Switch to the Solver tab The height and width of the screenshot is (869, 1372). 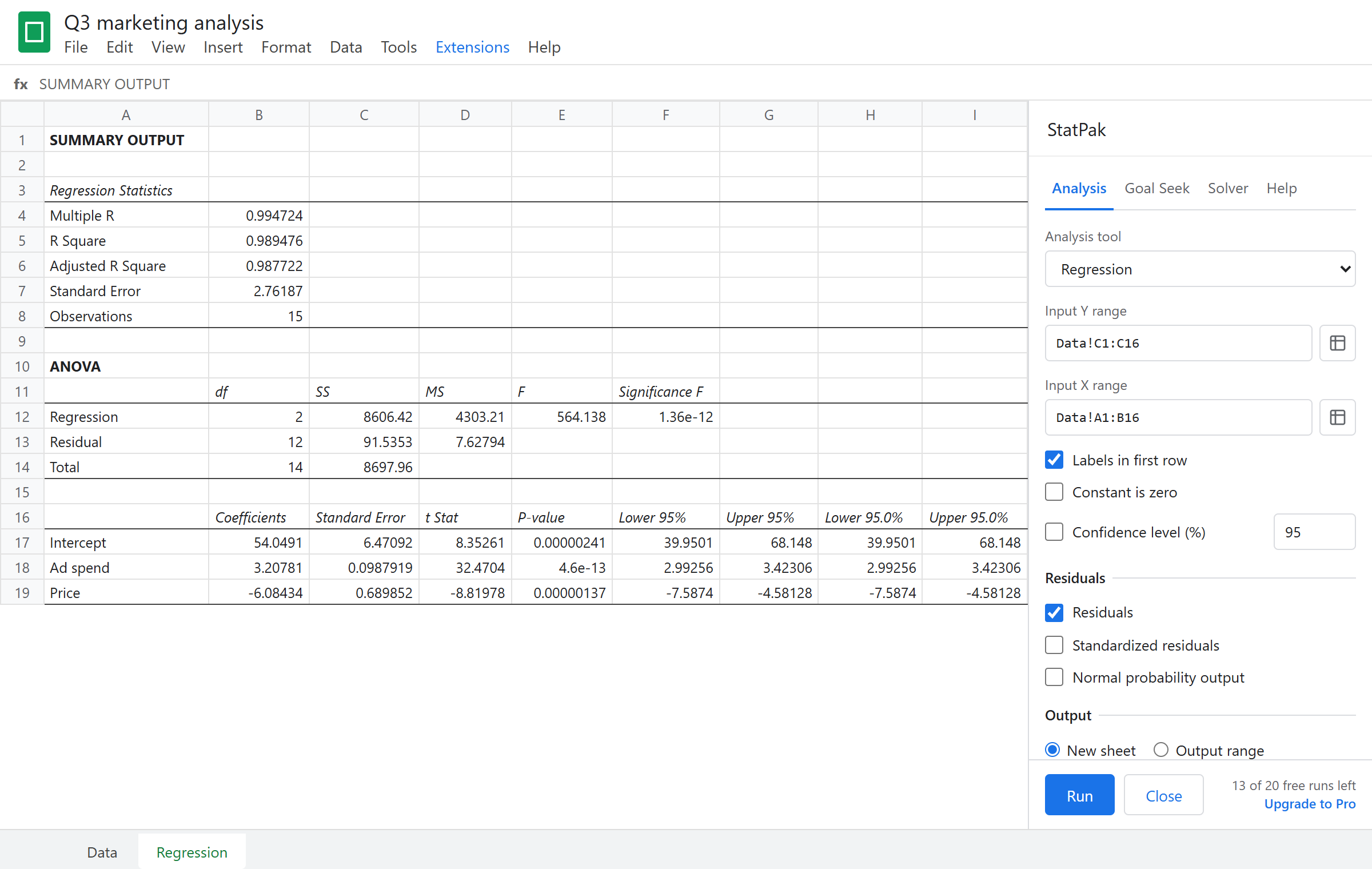(x=1228, y=189)
